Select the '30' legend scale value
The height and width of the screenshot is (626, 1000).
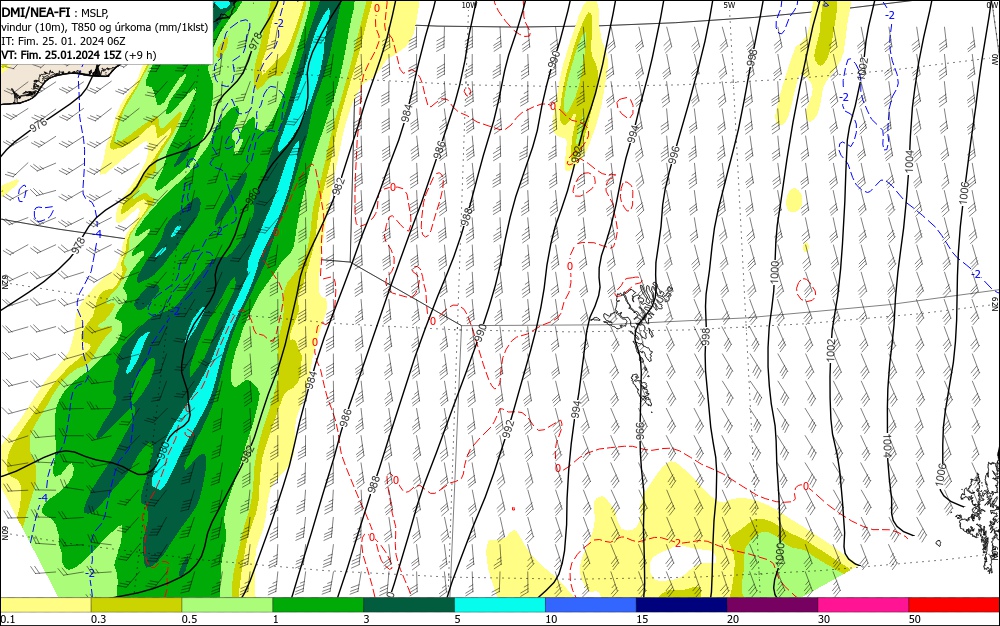[824, 619]
